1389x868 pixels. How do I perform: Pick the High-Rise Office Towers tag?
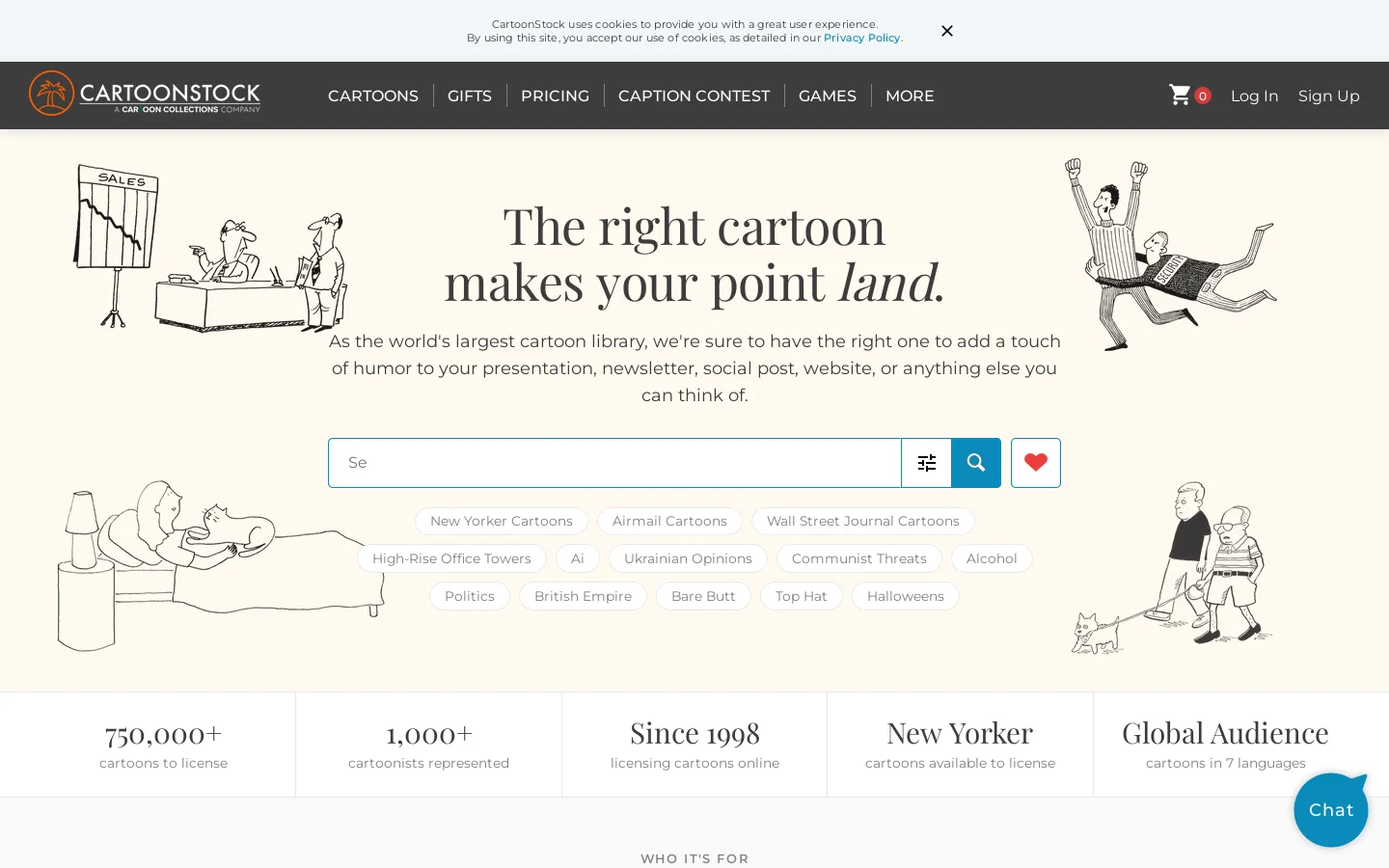(x=451, y=558)
